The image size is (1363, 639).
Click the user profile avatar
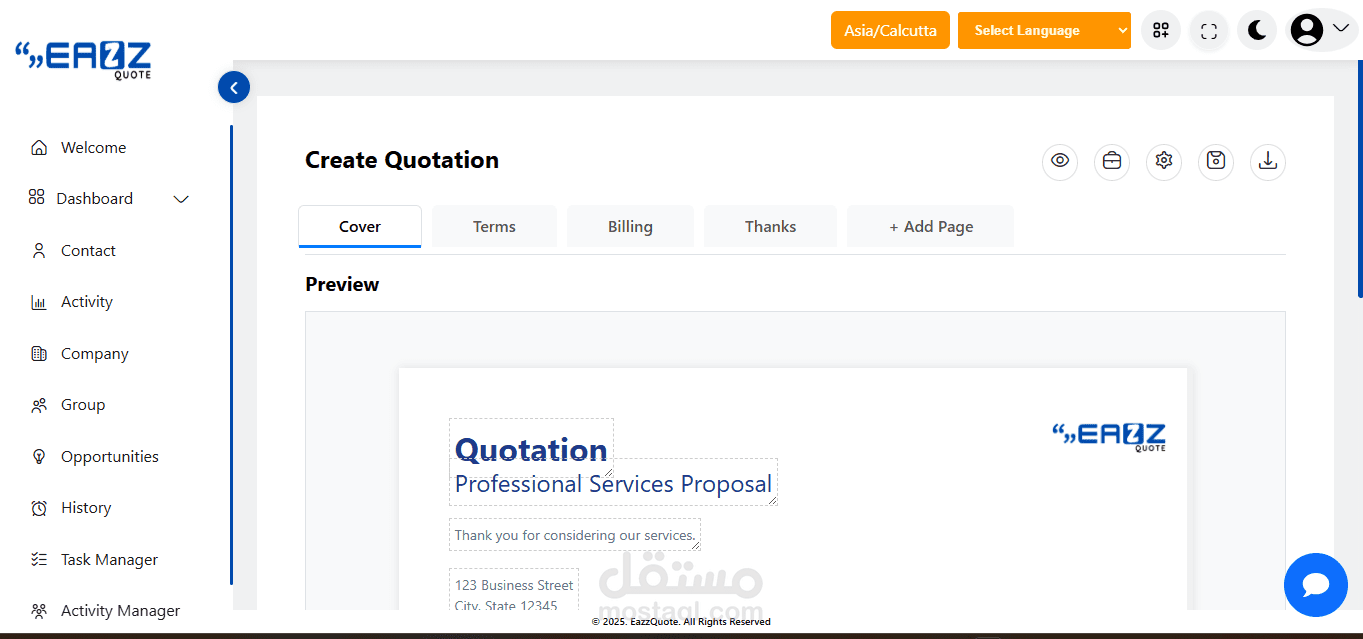(1306, 30)
